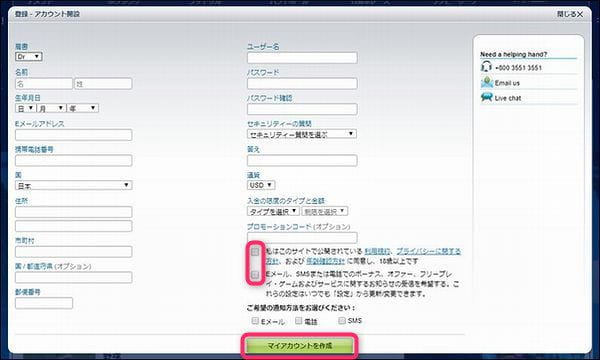Click the Live chat link text
This screenshot has height=360, width=600.
(508, 98)
